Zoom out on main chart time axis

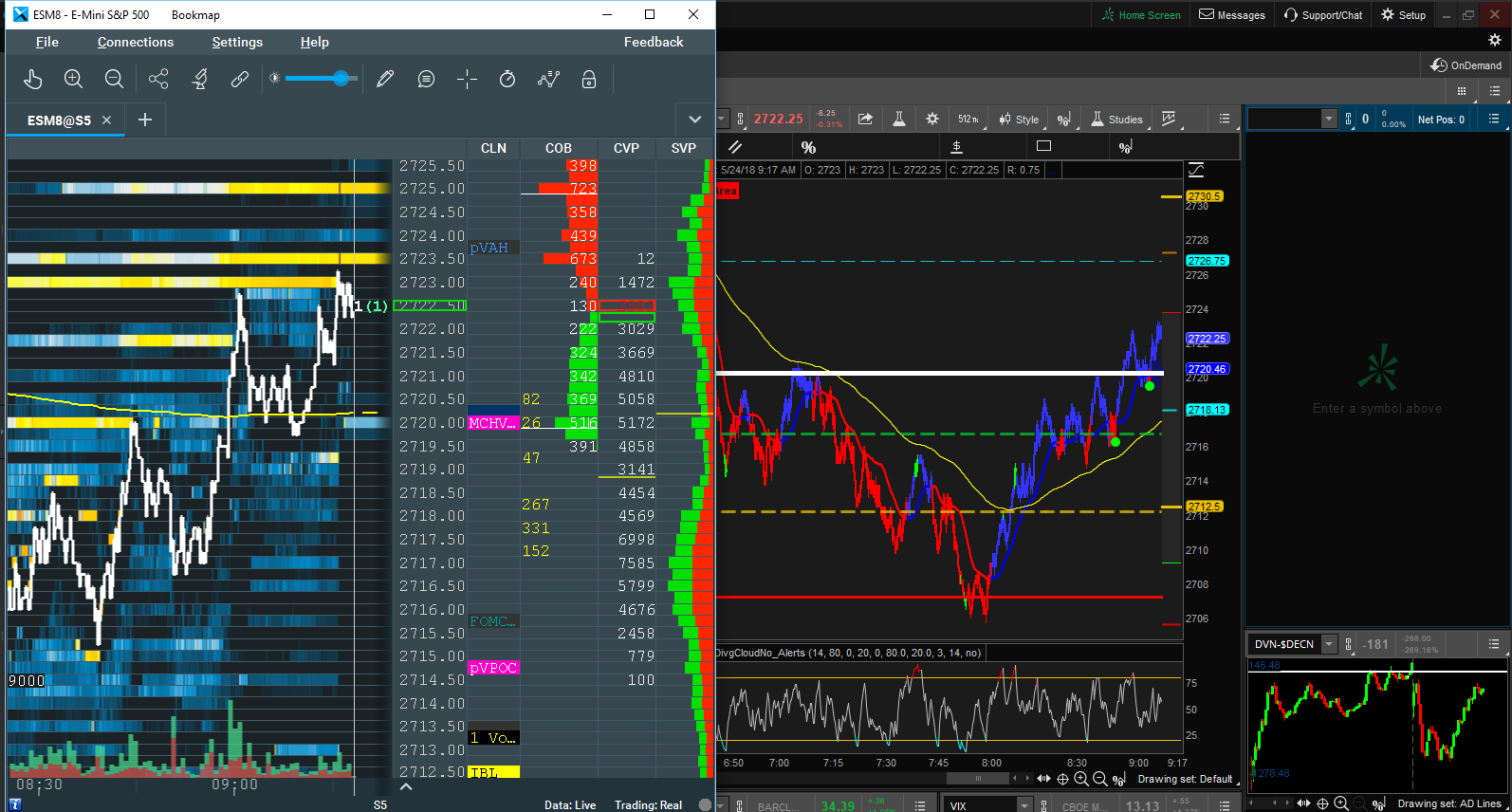1100,779
